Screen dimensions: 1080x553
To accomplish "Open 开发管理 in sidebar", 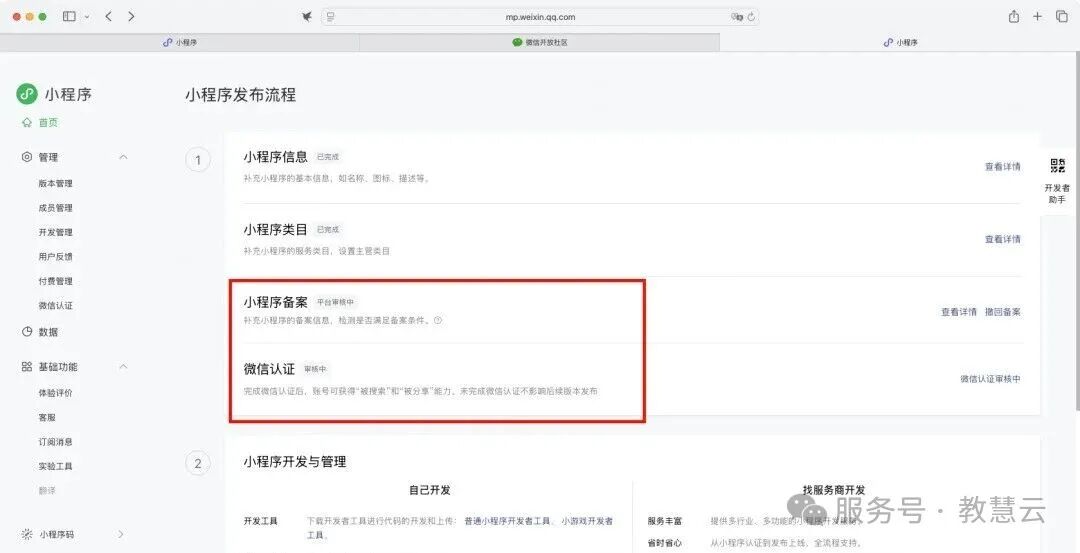I will [55, 232].
